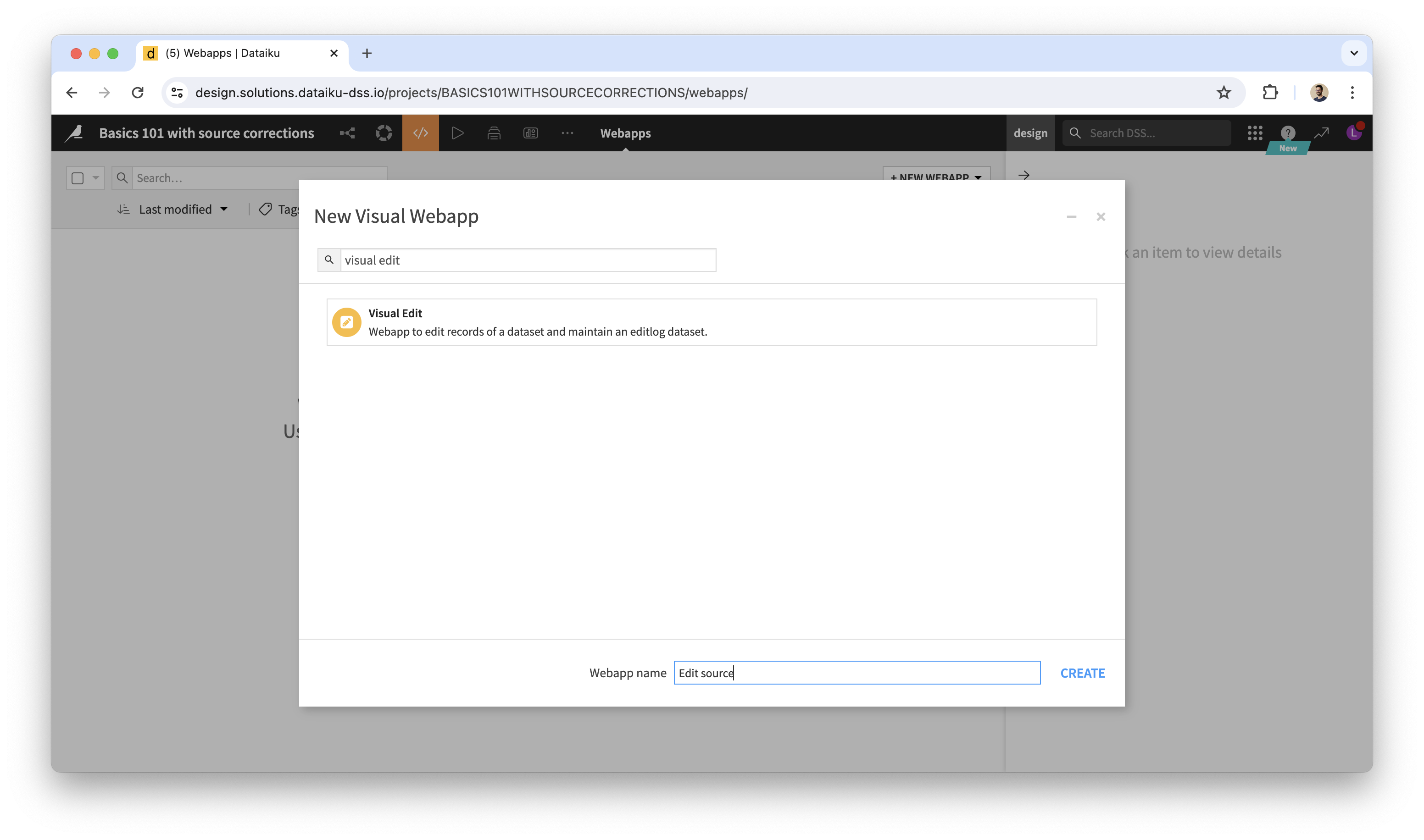
Task: Click the Help question mark icon
Action: click(1288, 133)
